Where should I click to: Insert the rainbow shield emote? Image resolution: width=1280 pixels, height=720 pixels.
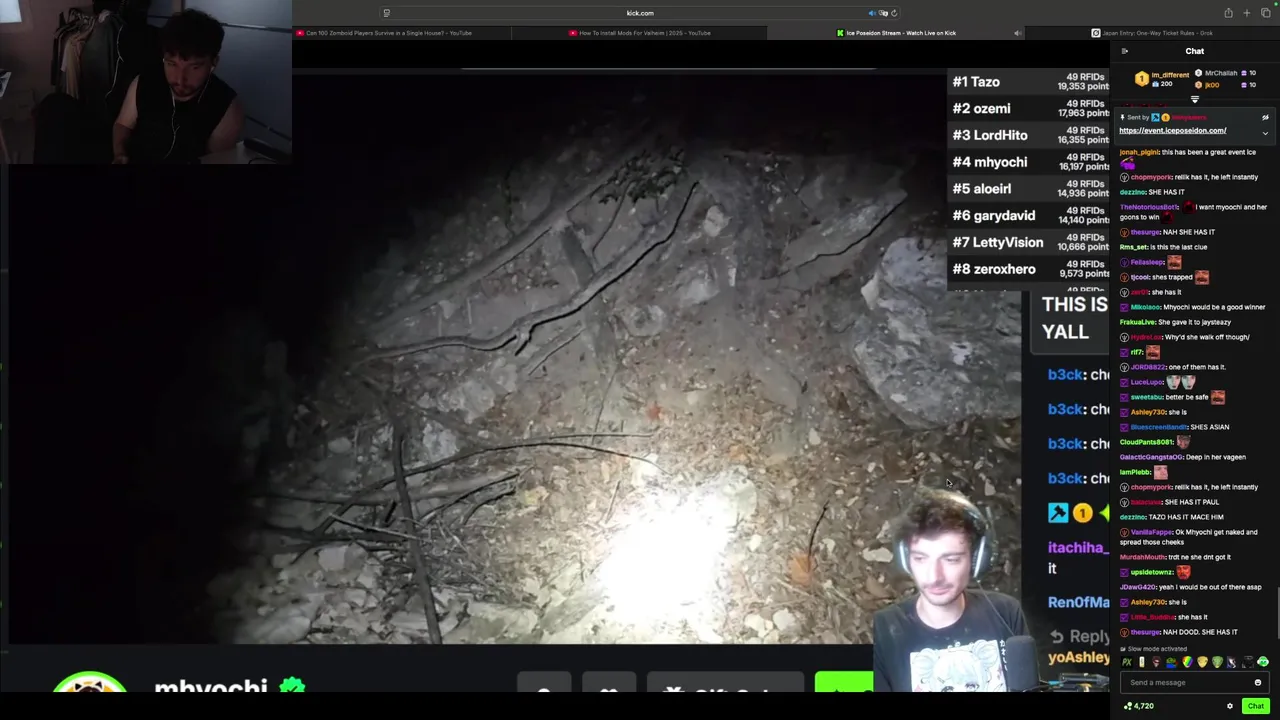click(x=1187, y=662)
